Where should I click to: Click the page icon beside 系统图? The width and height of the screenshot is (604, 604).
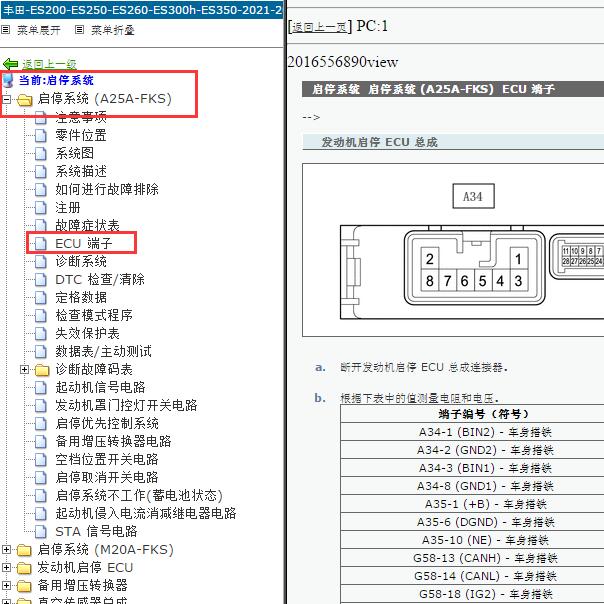pos(41,154)
